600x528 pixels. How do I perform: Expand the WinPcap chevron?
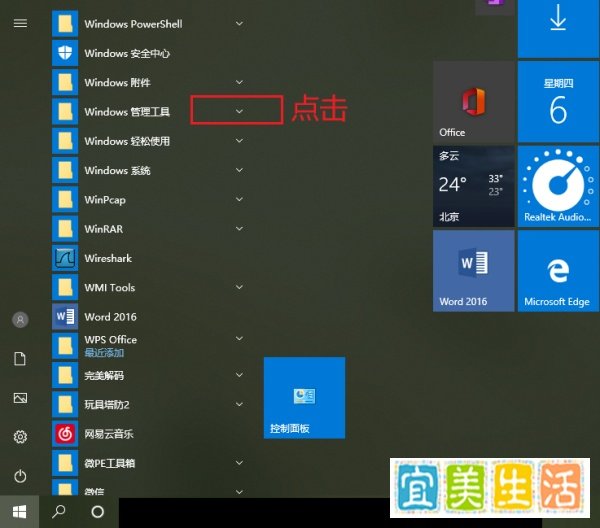point(239,199)
